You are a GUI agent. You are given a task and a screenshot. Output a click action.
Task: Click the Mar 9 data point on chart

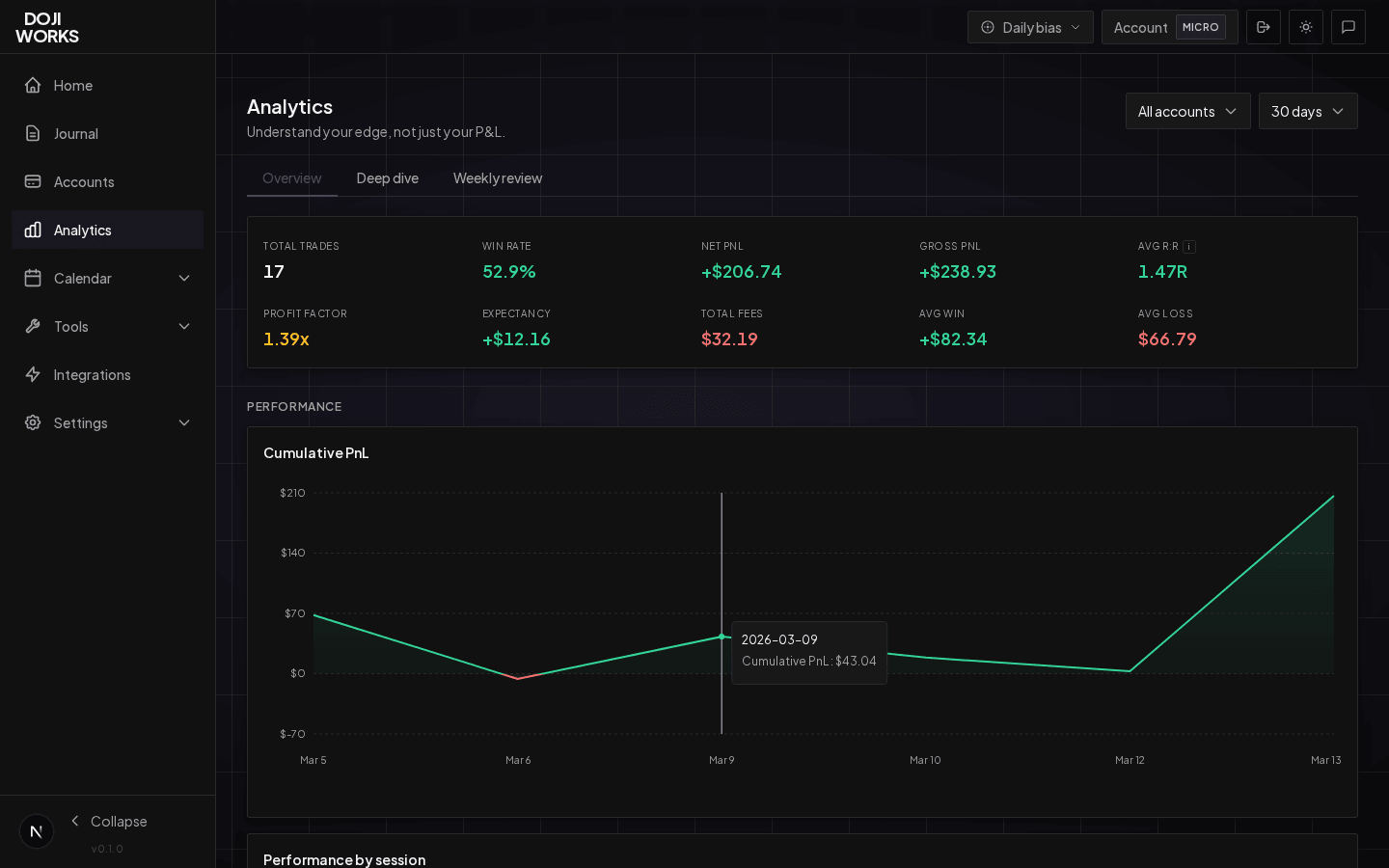[x=722, y=637]
